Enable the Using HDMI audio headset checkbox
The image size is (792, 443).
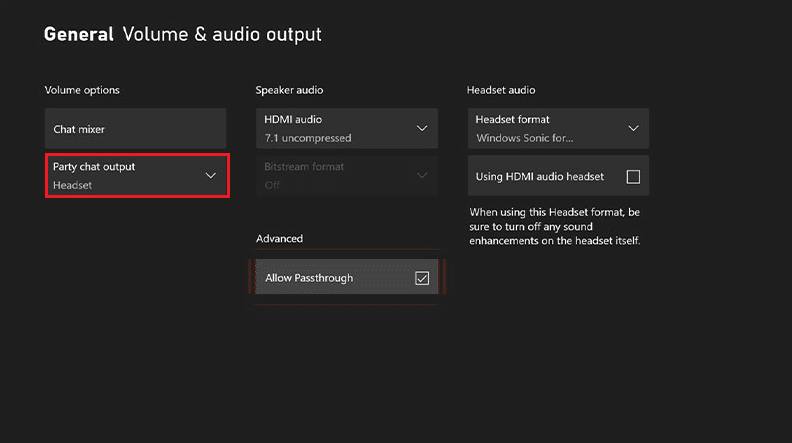point(633,177)
